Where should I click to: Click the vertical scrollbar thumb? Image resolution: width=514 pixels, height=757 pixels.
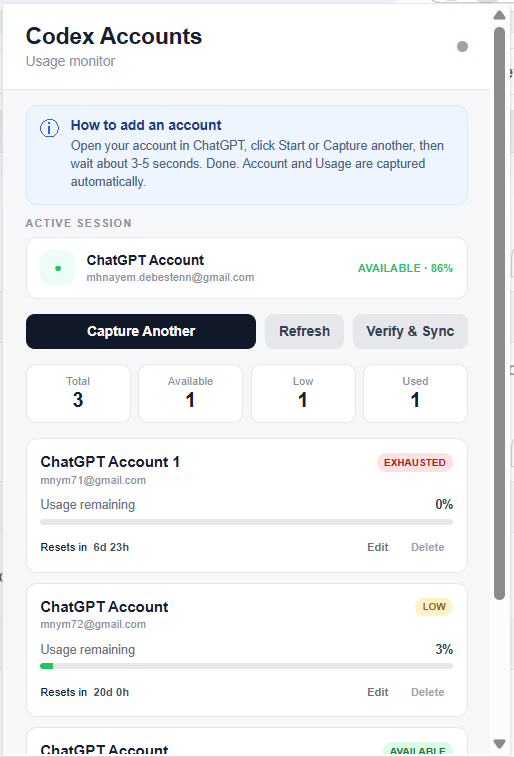[500, 314]
